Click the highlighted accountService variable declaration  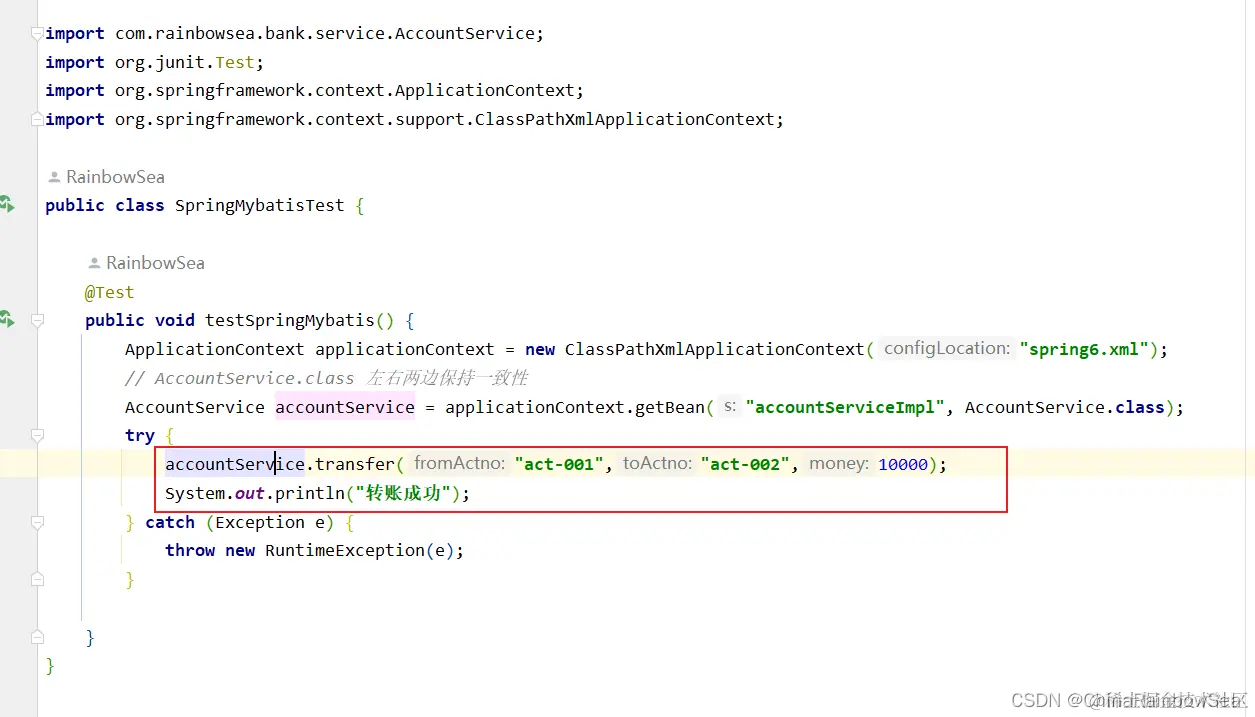tap(345, 407)
